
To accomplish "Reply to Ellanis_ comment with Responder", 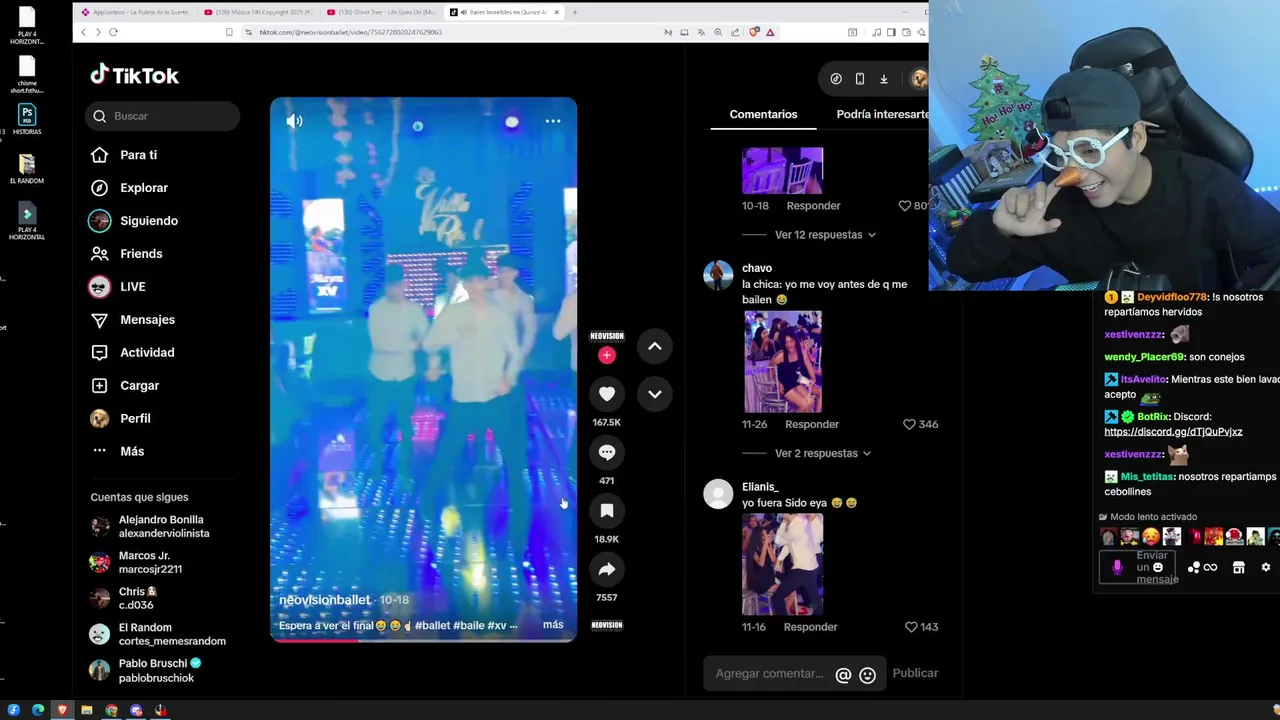I will click(810, 627).
